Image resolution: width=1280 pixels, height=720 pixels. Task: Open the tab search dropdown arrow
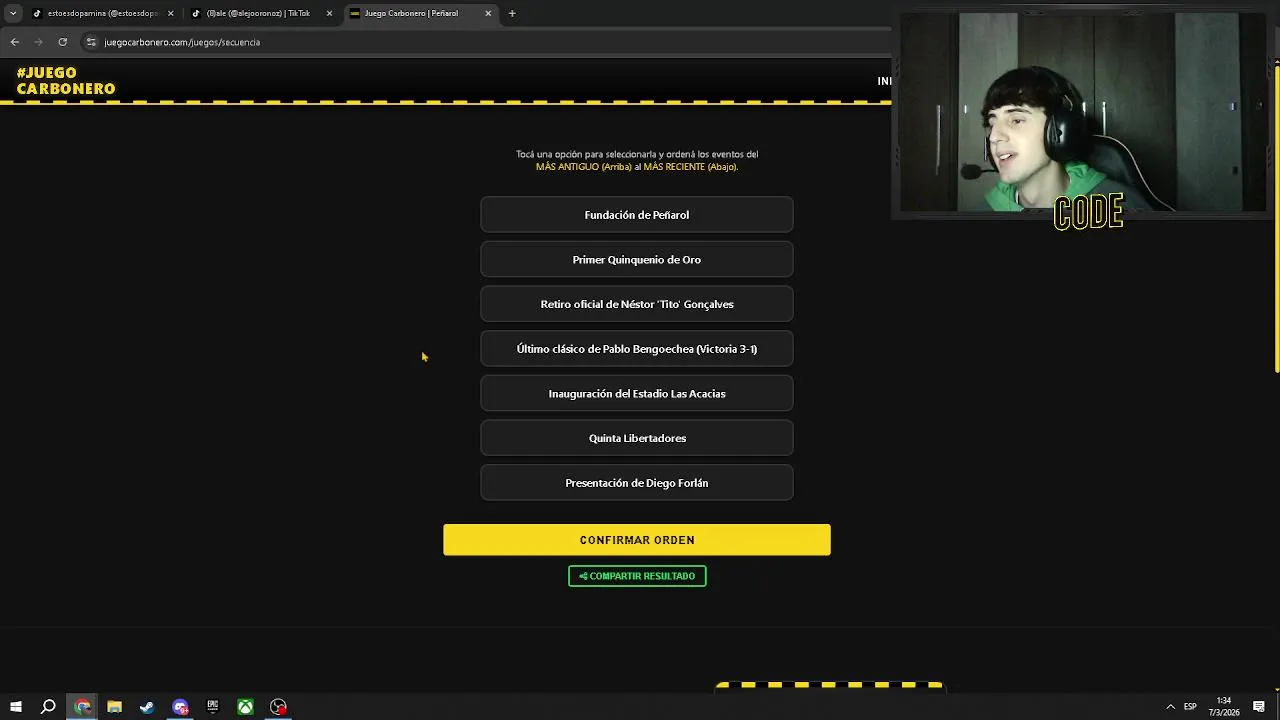click(12, 13)
